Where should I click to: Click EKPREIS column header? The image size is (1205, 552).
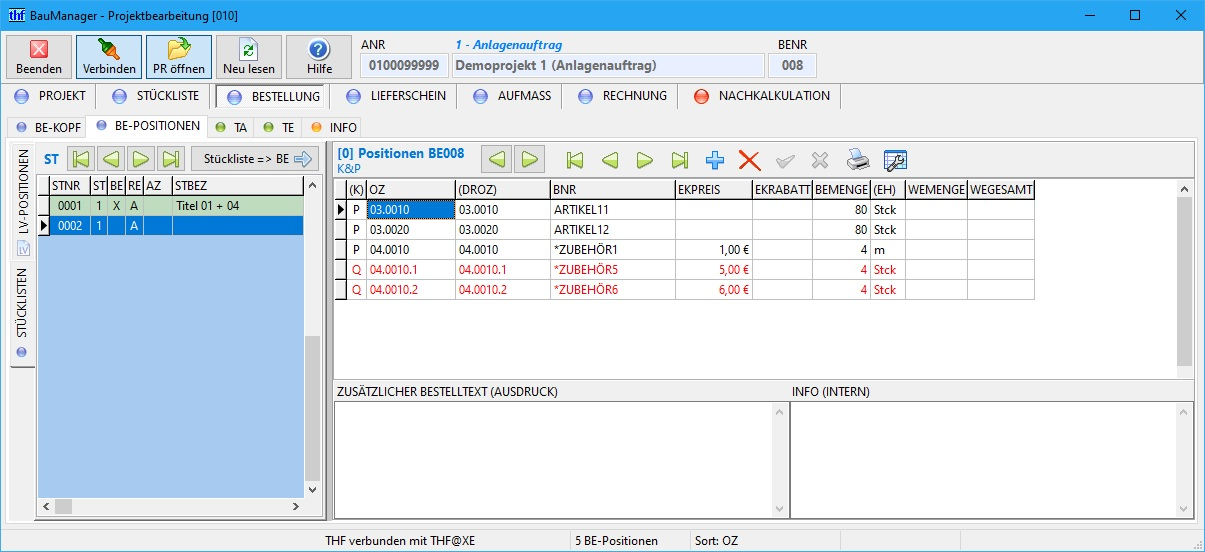point(713,189)
